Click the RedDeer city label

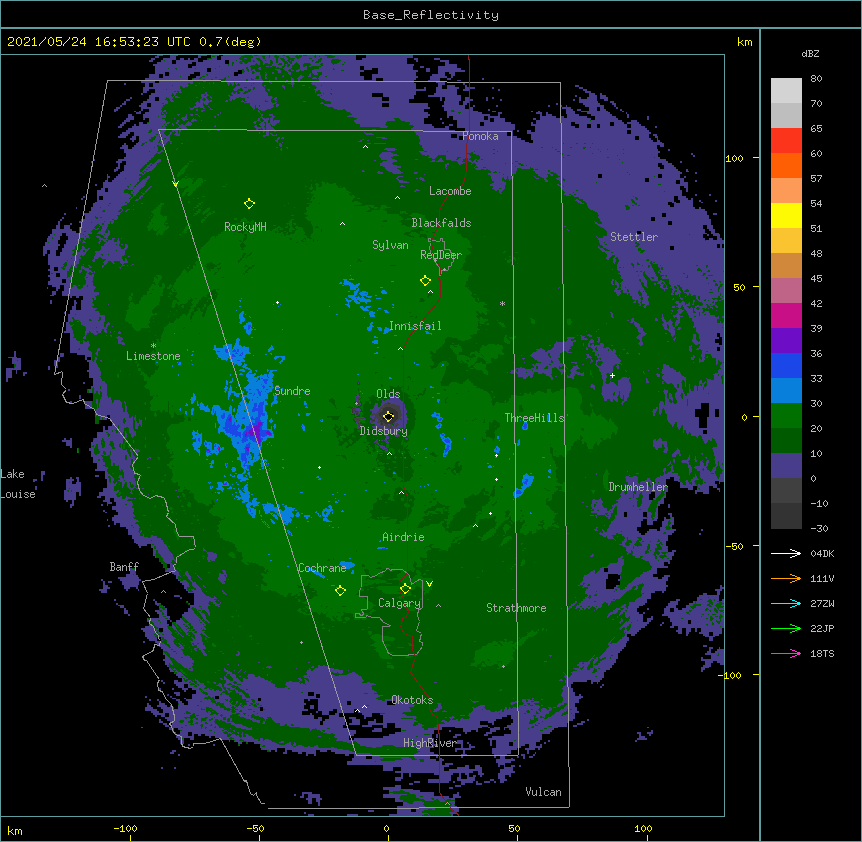(441, 254)
